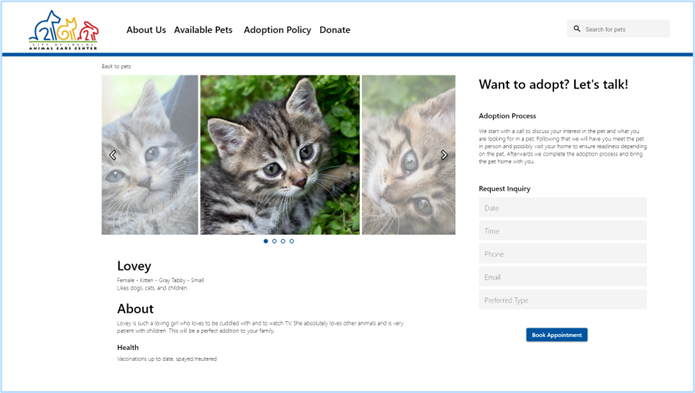This screenshot has width=695, height=393.
Task: Click the Animal Care Center logo
Action: [x=63, y=30]
